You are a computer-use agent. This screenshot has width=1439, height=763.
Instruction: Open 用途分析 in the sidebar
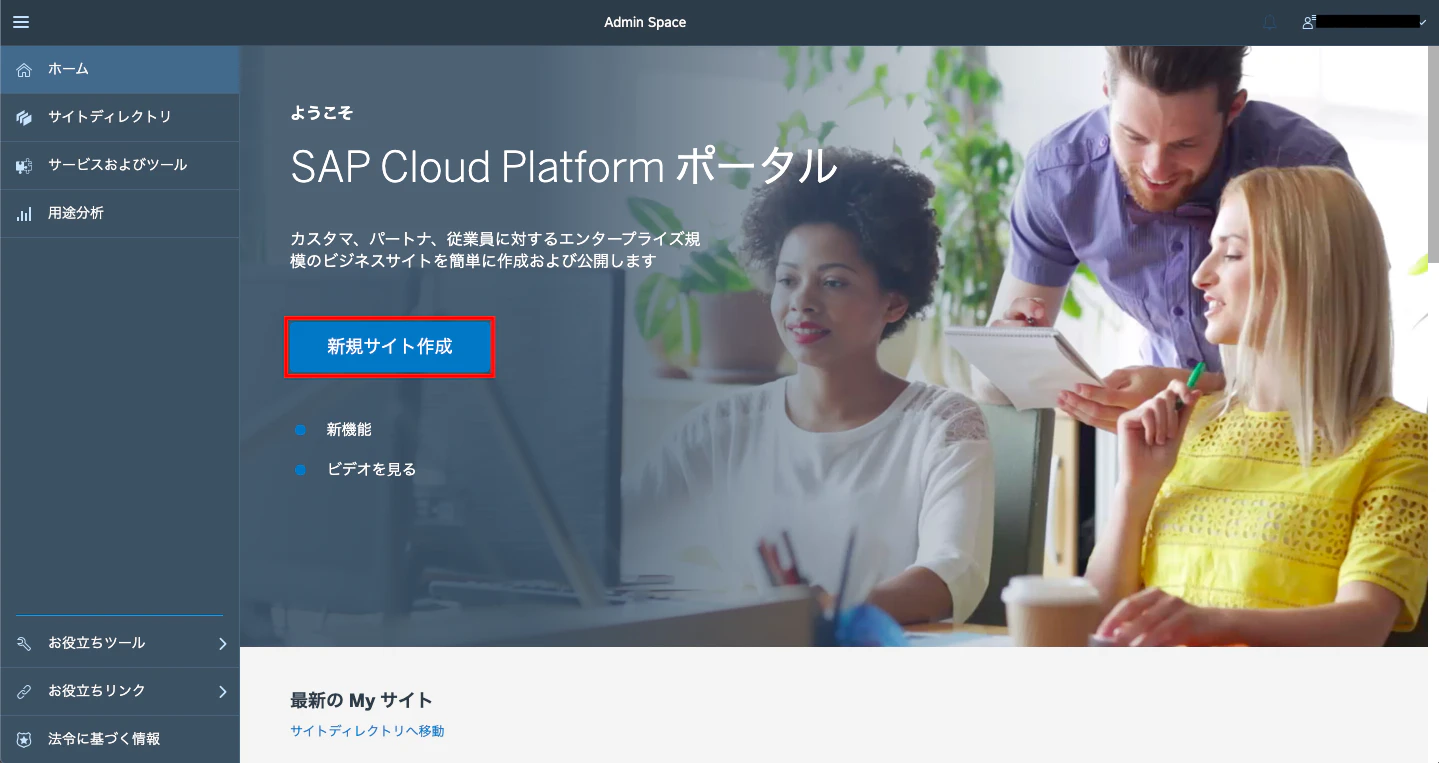[x=120, y=214]
